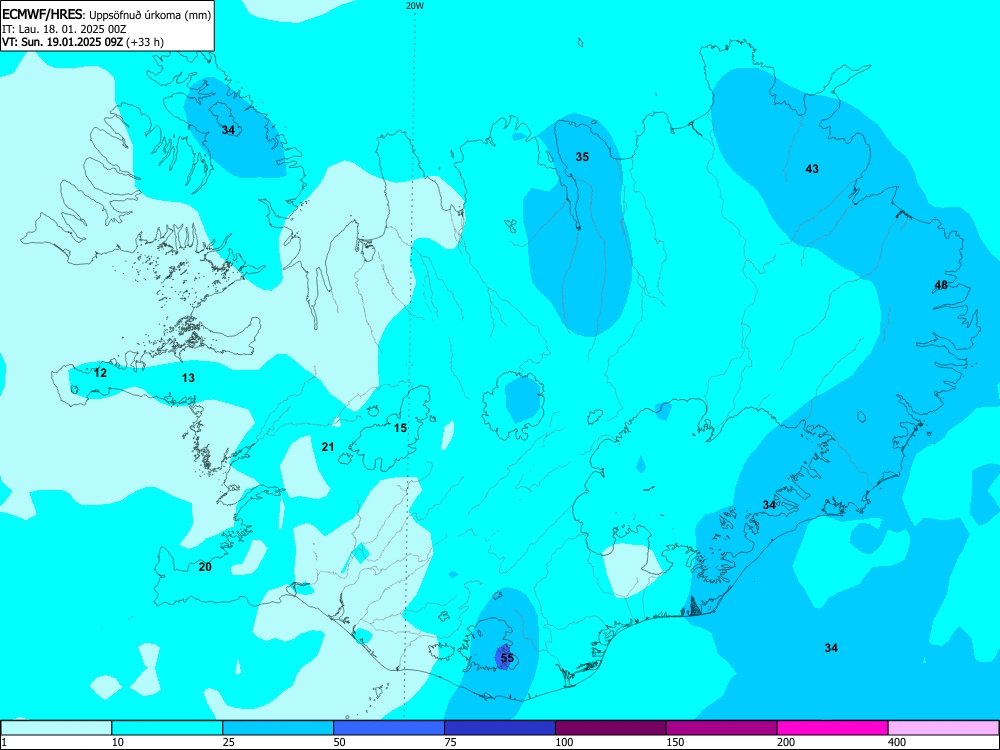This screenshot has width=1000, height=750.
Task: Click the 34 mm value in the Westfjords
Action: point(228,130)
